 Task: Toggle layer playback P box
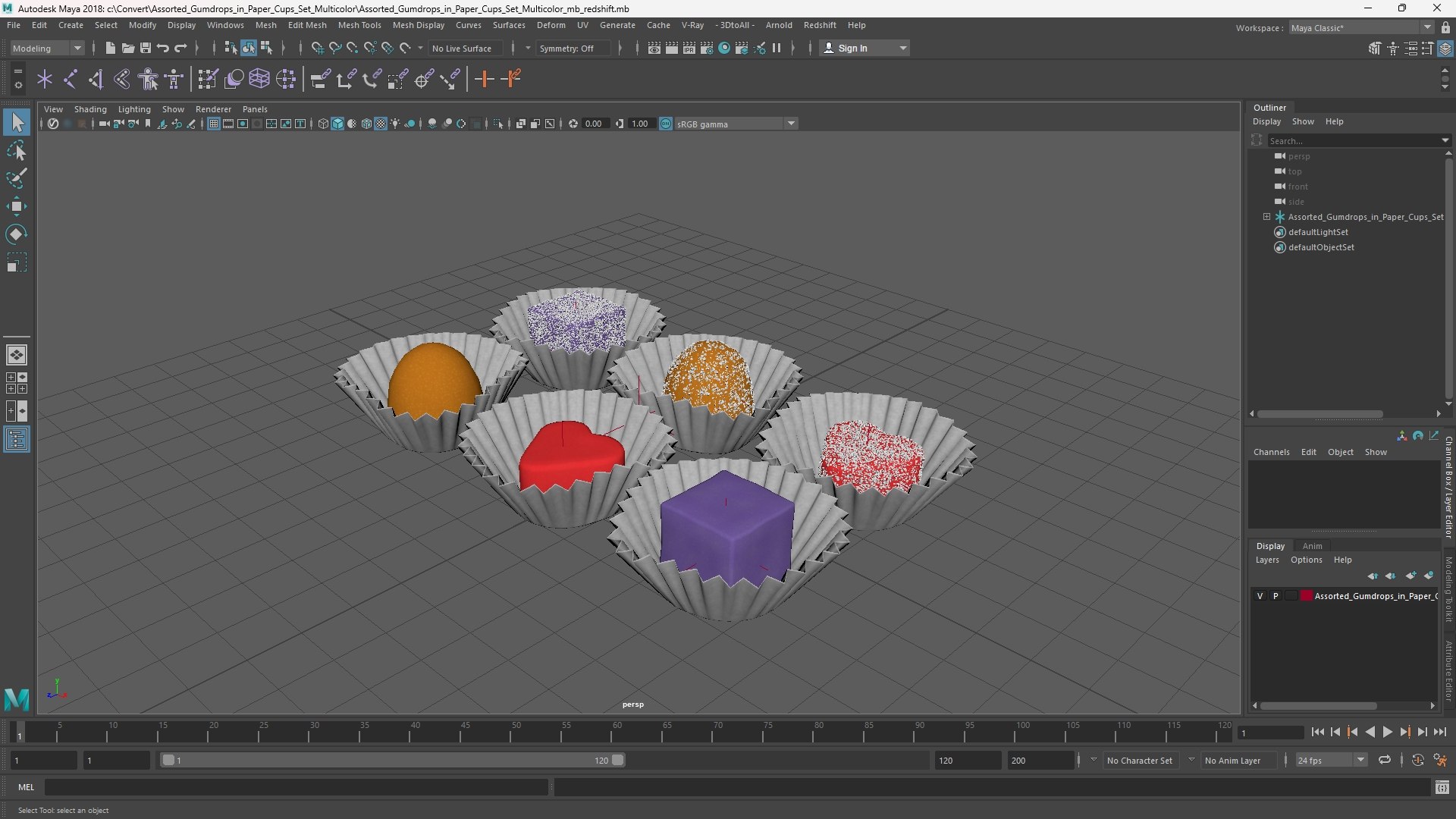tap(1276, 596)
